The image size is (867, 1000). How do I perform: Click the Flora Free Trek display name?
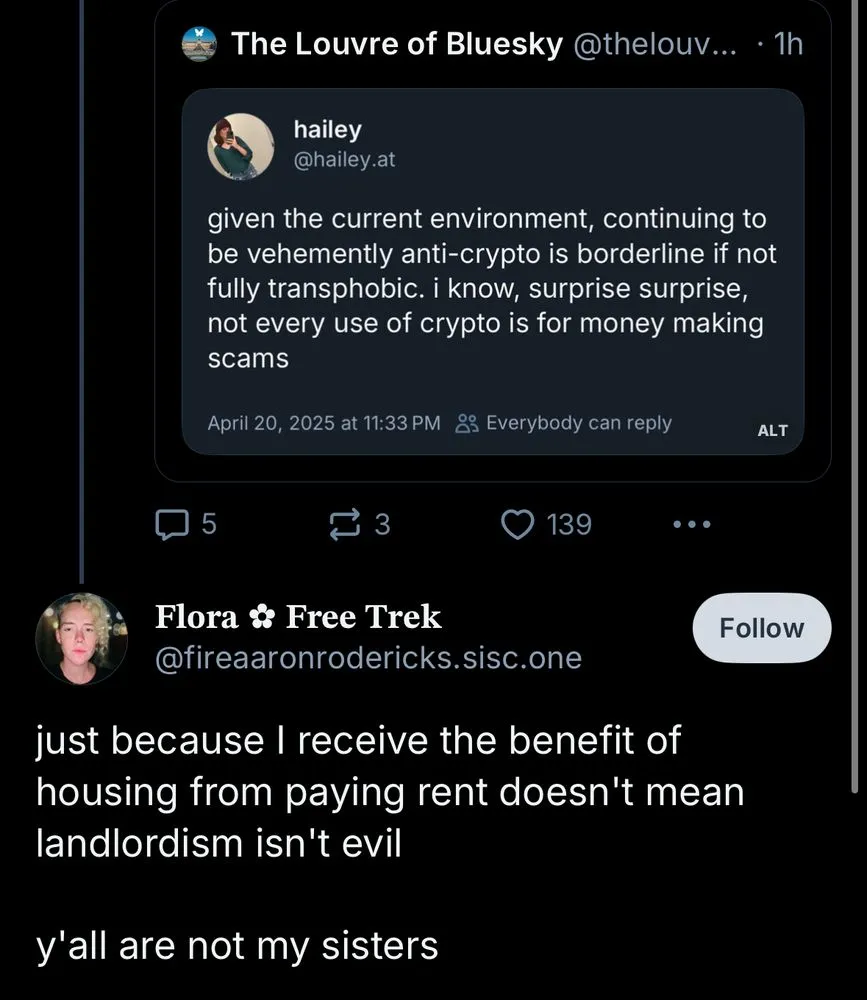click(x=298, y=617)
